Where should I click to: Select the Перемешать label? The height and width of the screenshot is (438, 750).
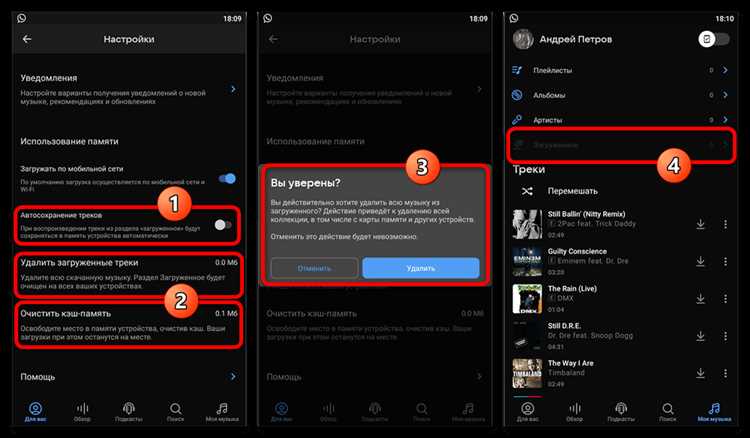coord(573,191)
